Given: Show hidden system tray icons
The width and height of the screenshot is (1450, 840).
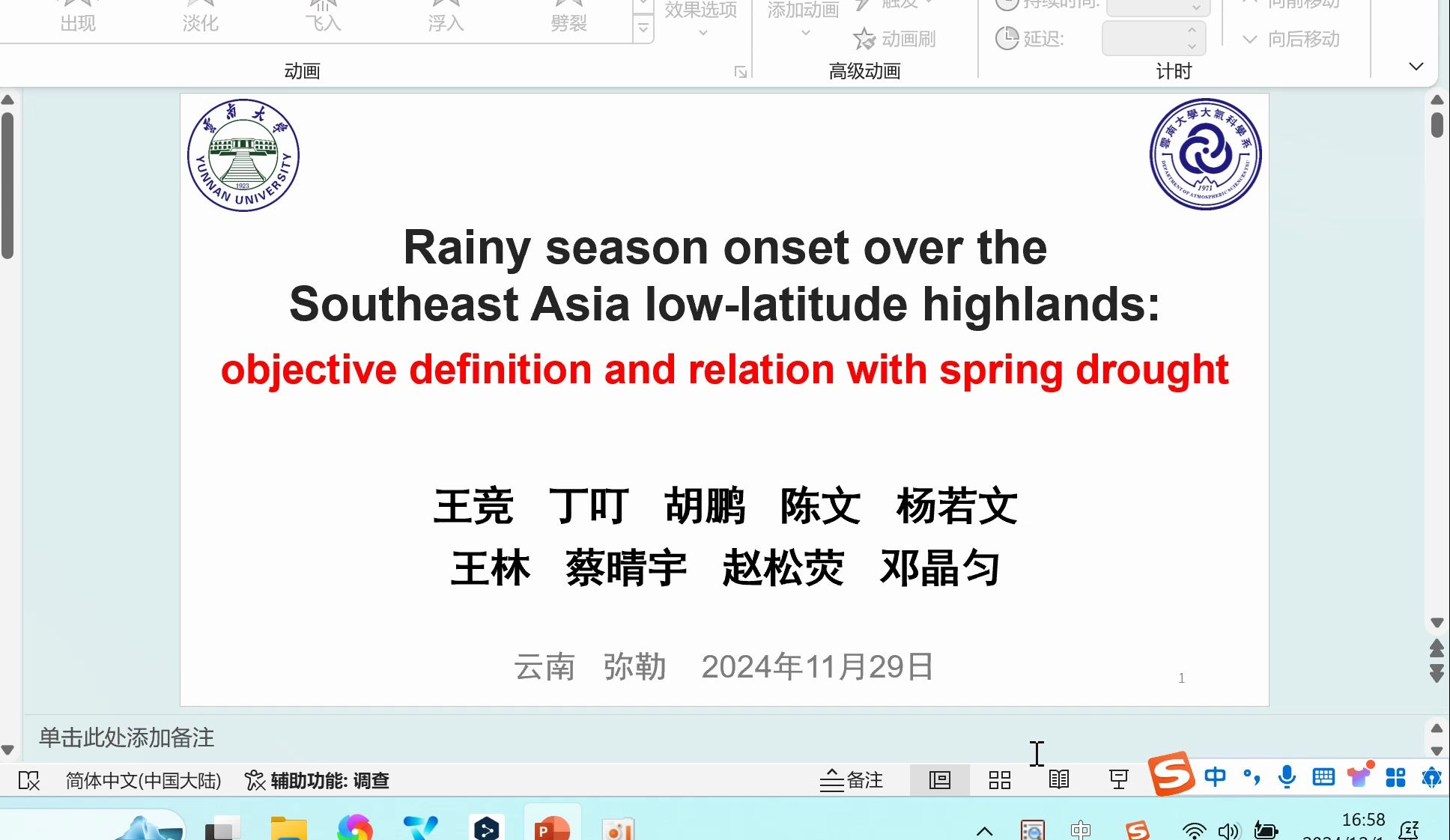Looking at the screenshot, I should point(985,830).
